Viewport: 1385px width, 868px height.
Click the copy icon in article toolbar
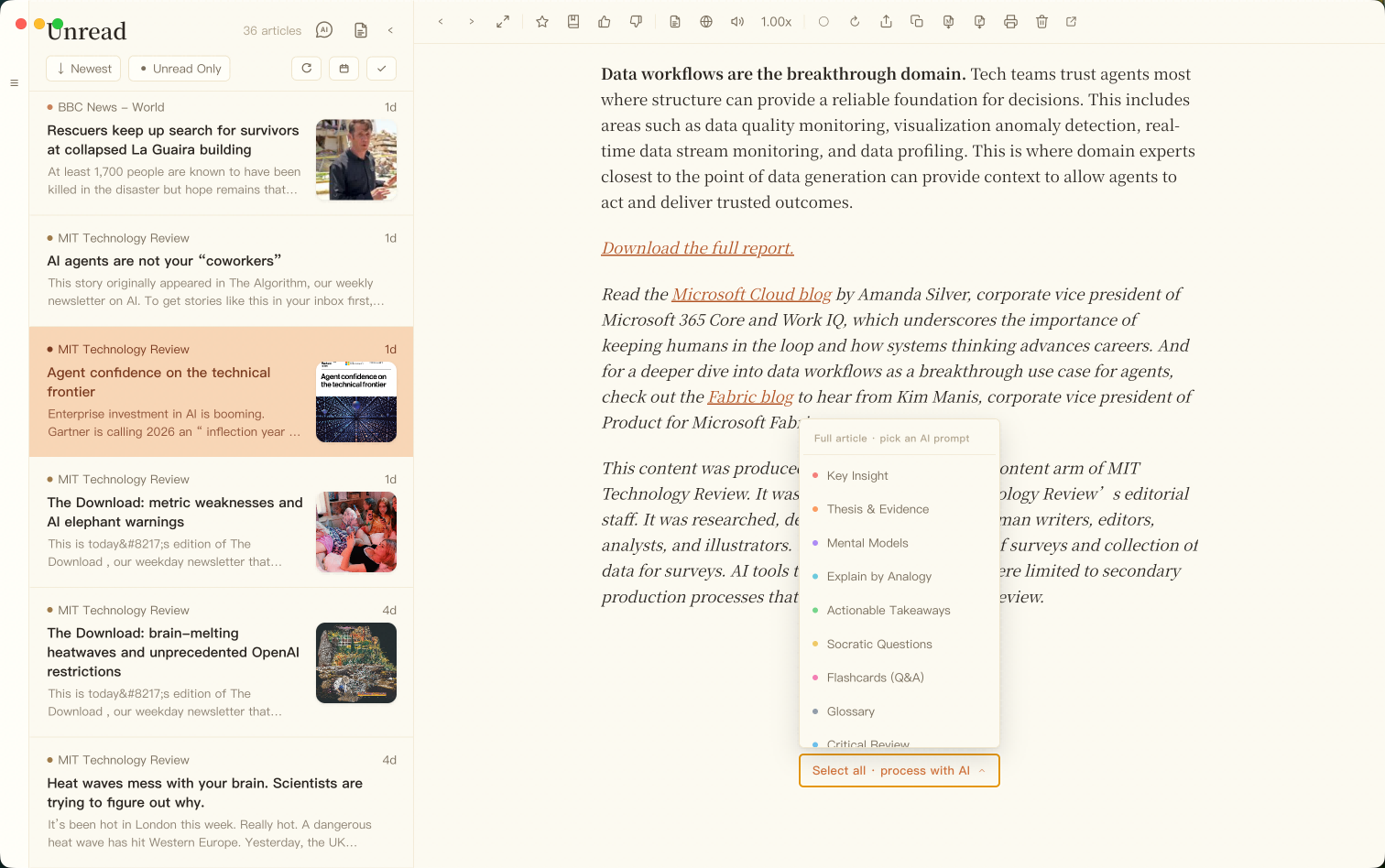[917, 21]
